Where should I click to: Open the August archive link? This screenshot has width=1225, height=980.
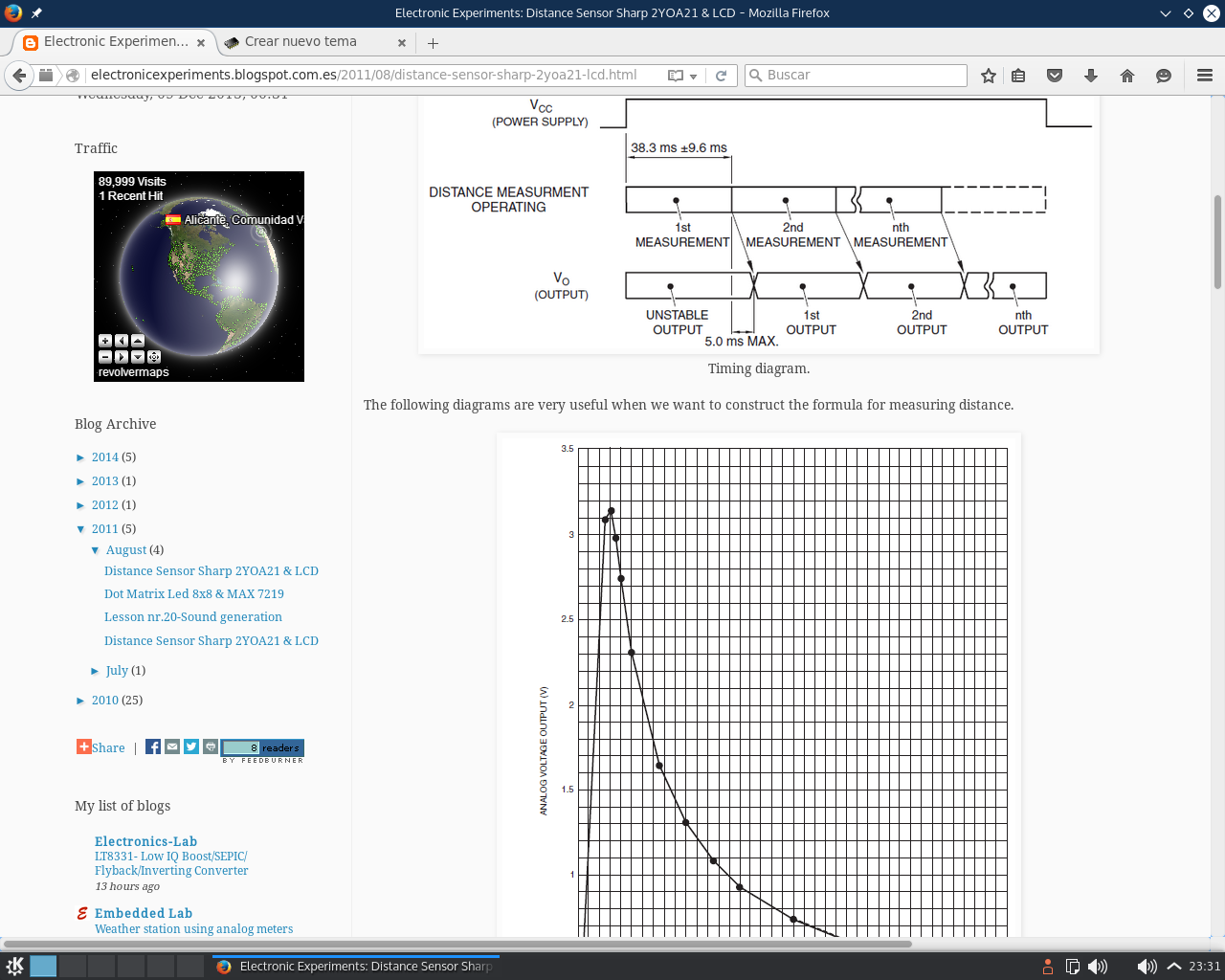(x=126, y=550)
